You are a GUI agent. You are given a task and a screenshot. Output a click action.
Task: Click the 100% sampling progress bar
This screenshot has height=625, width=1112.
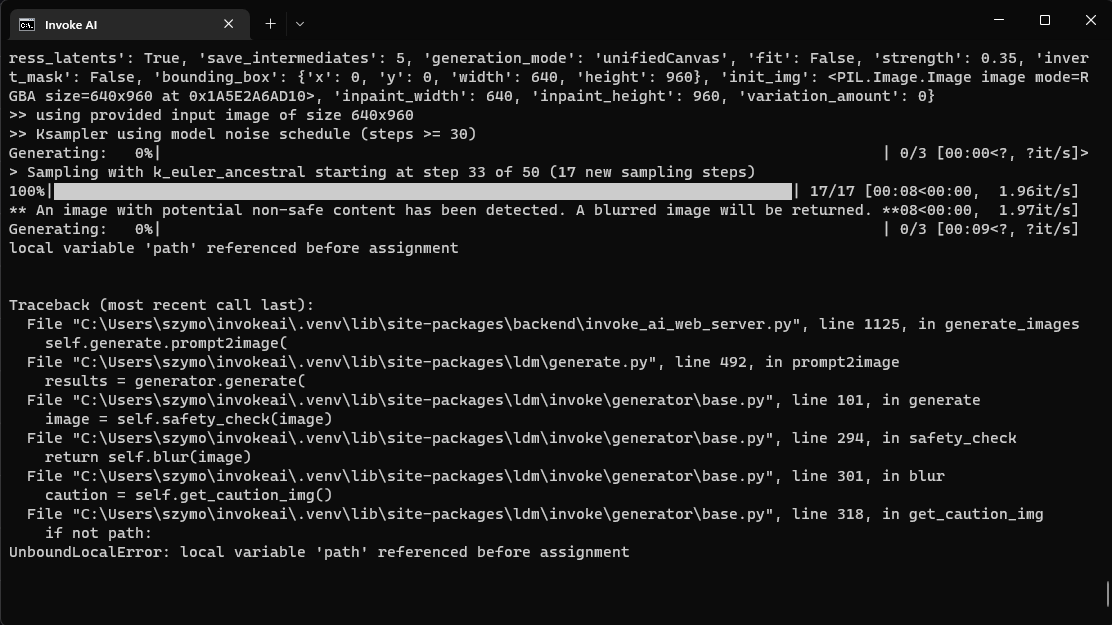click(400, 190)
